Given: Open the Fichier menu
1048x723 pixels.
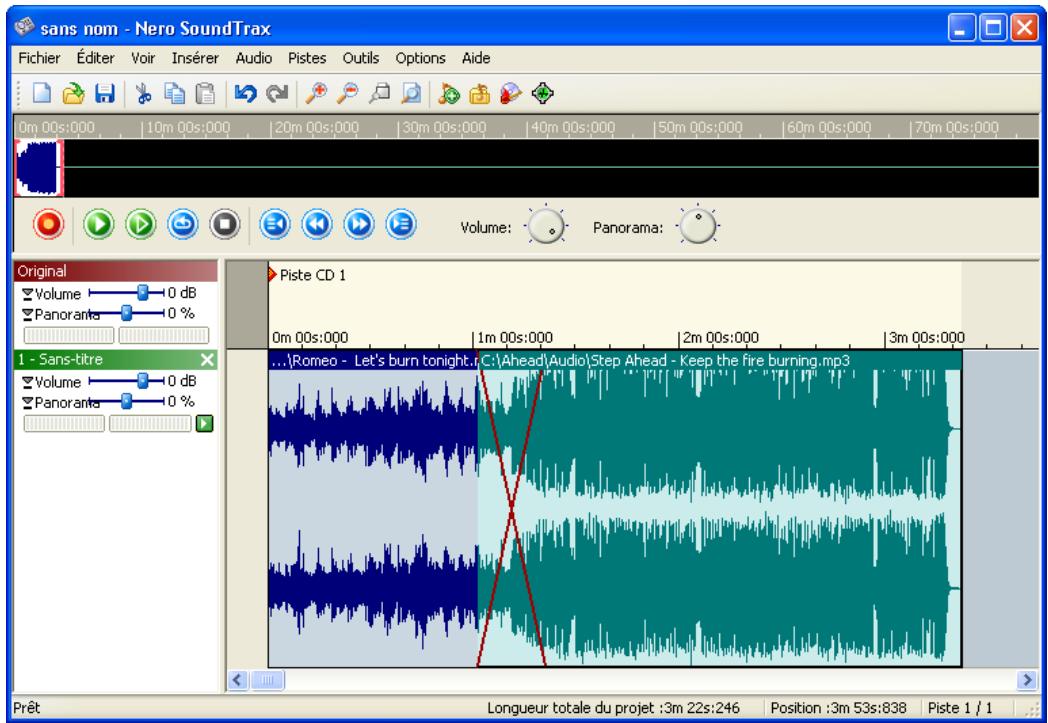Looking at the screenshot, I should tap(39, 58).
